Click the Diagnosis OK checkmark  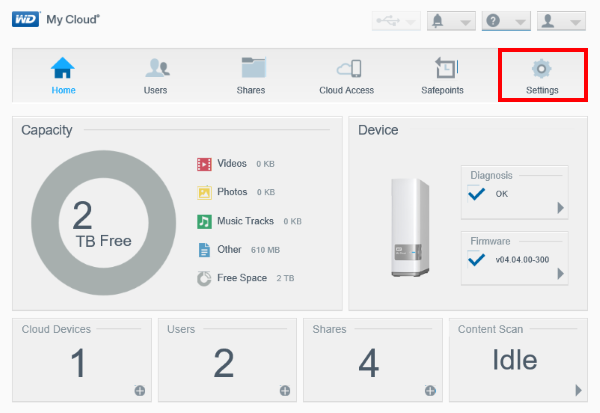click(x=476, y=194)
